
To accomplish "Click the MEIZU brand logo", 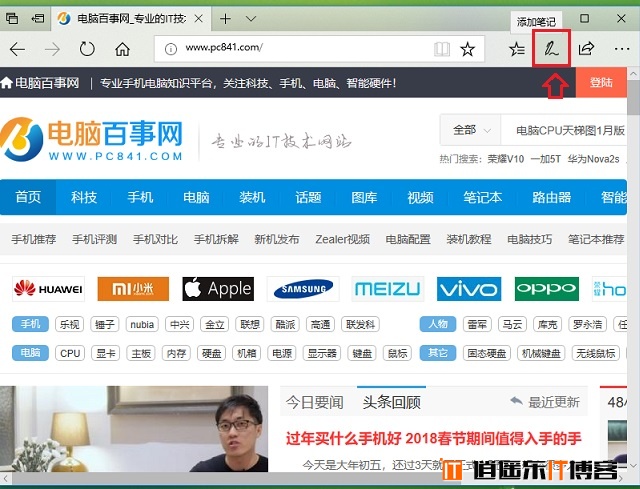I will (x=388, y=289).
